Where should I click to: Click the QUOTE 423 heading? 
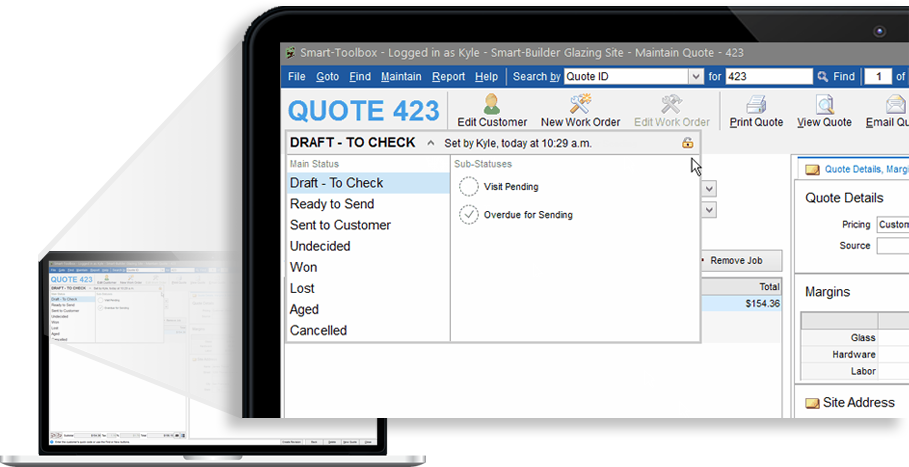tap(363, 111)
